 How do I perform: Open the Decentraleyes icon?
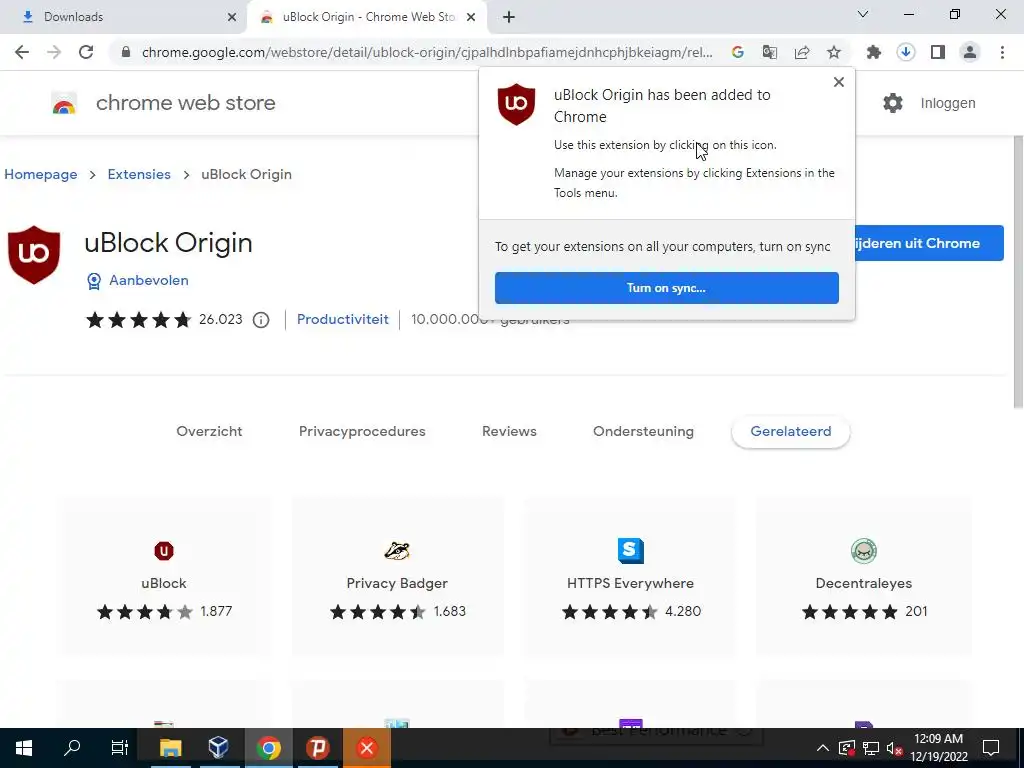pyautogui.click(x=864, y=551)
